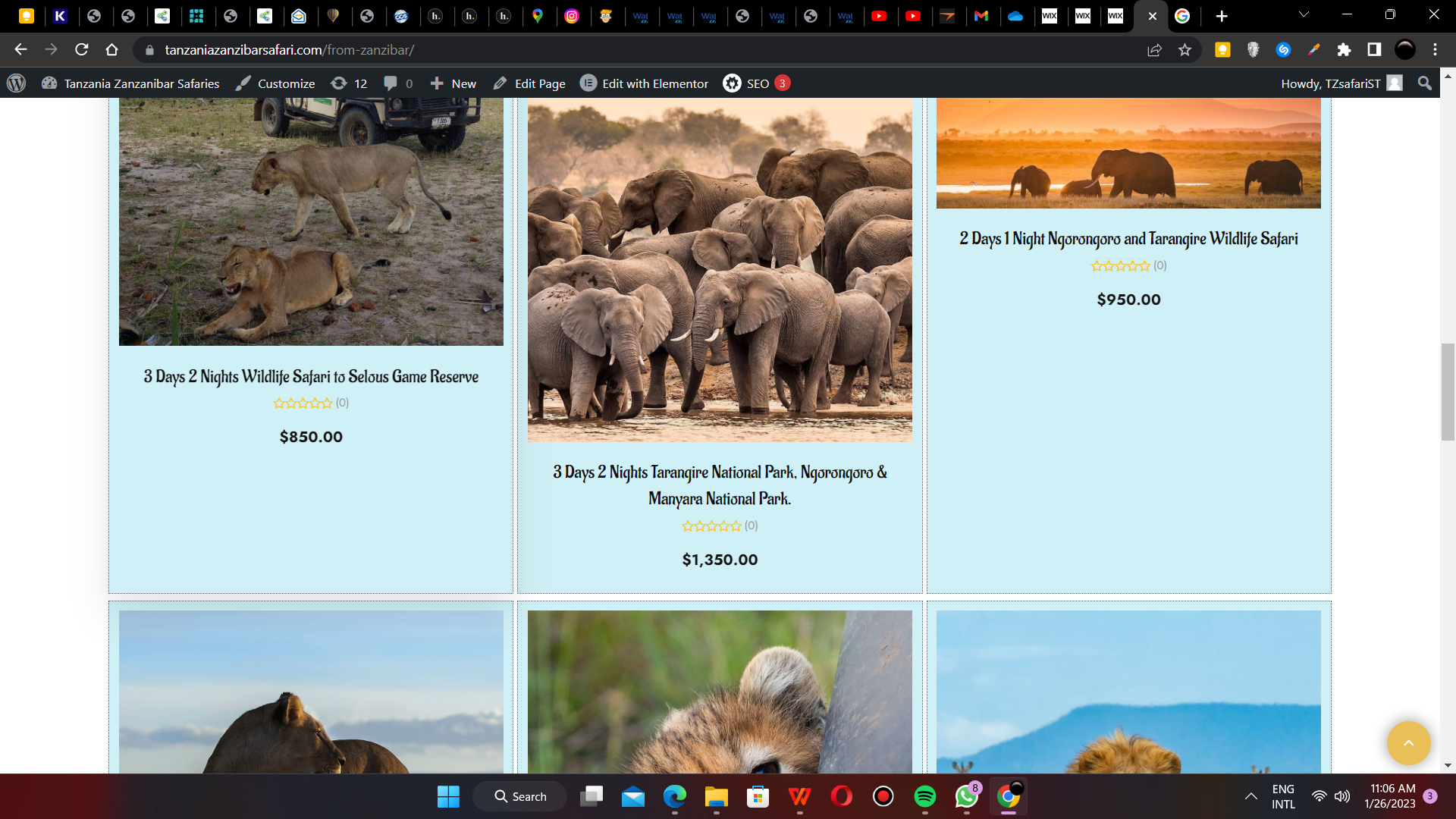Open the Chrome extensions puzzle icon
Image resolution: width=1456 pixels, height=819 pixels.
click(x=1344, y=50)
